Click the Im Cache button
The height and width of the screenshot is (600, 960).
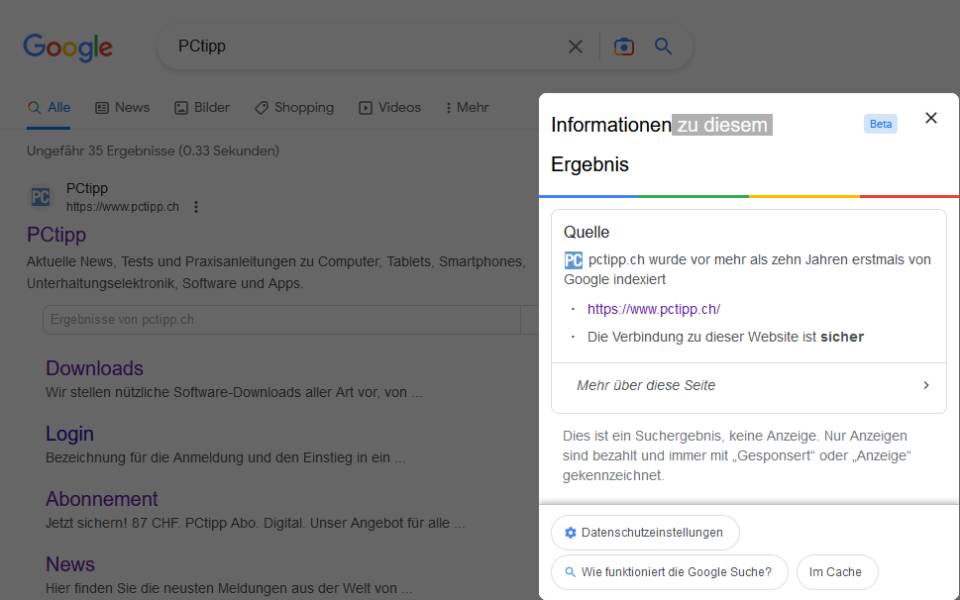pos(836,572)
